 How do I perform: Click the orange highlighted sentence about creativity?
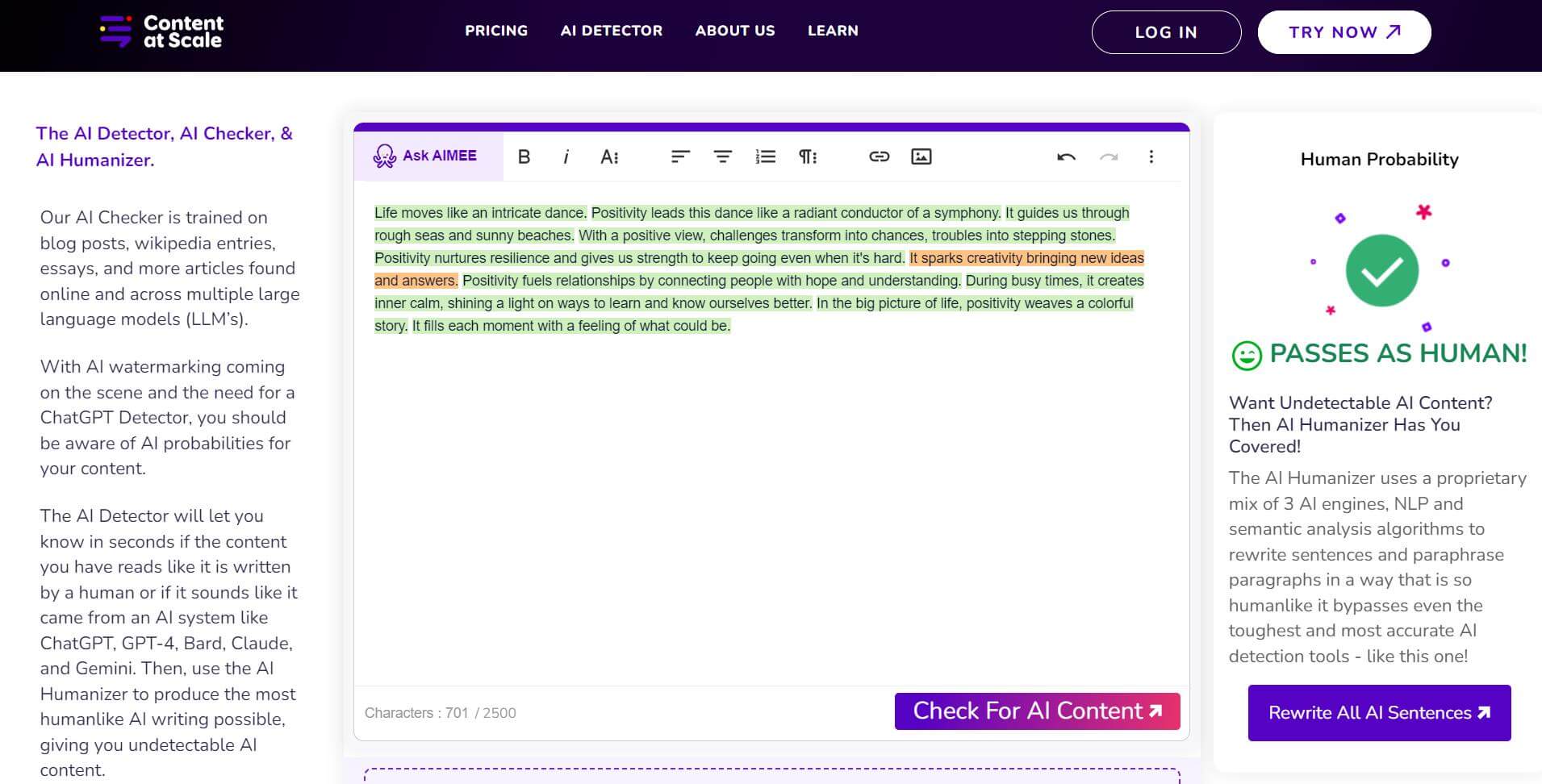(x=1026, y=258)
